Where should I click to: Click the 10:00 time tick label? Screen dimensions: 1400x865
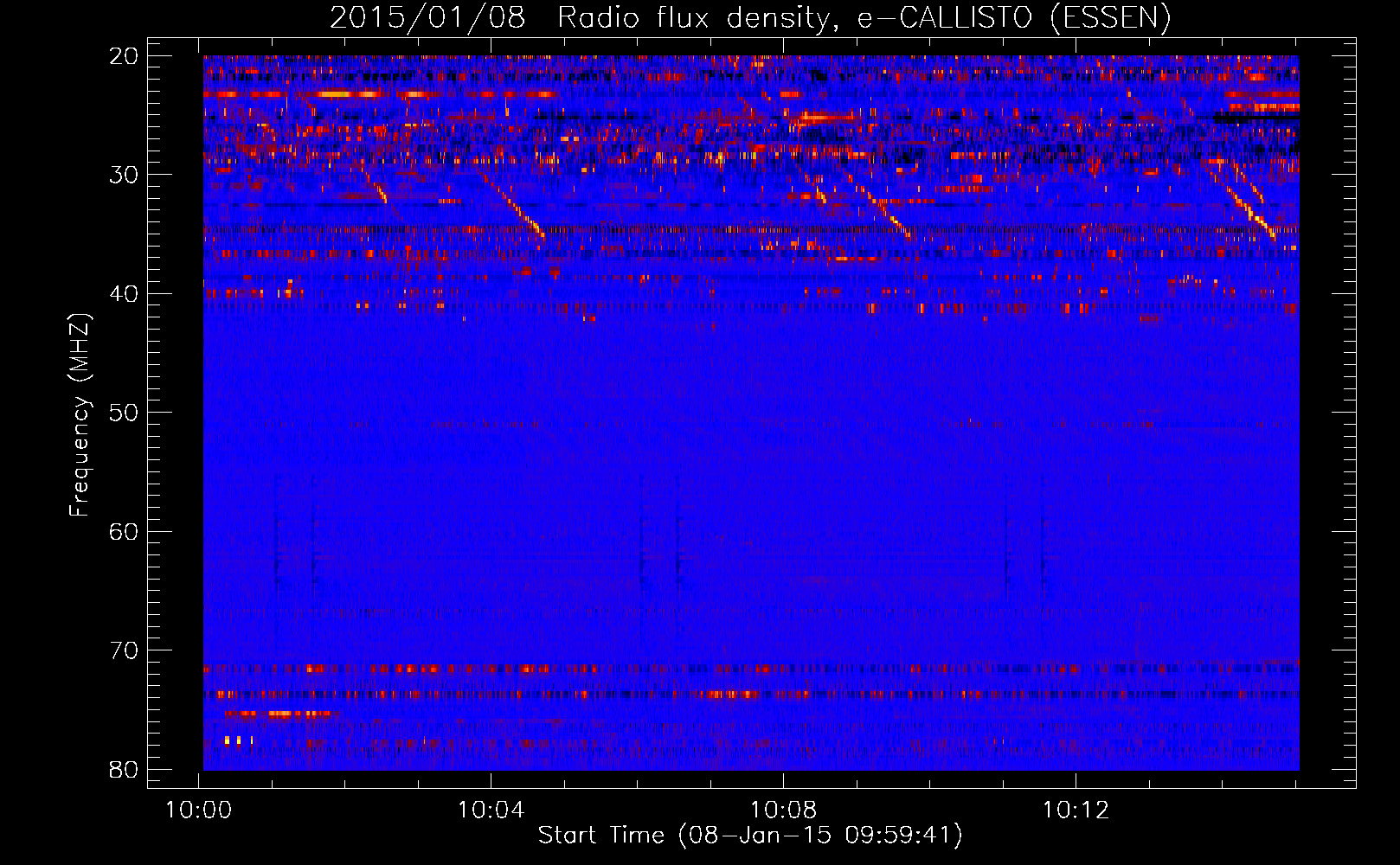[x=199, y=811]
